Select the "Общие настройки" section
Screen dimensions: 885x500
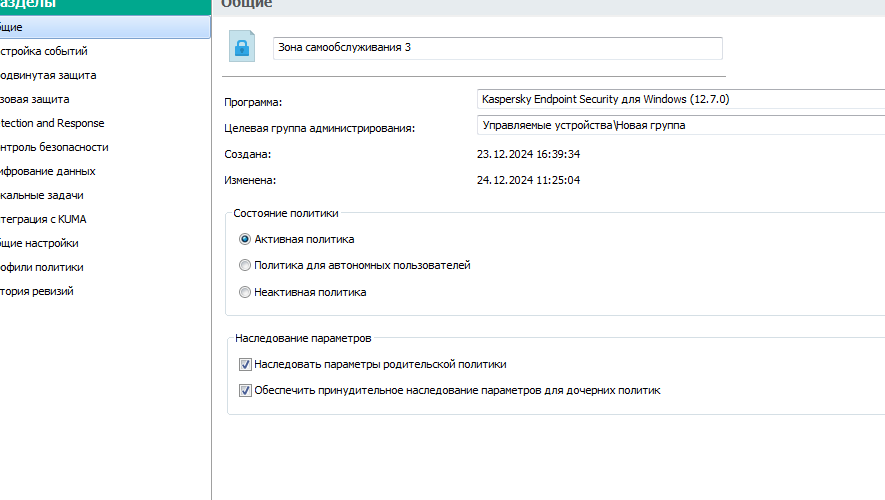coord(40,243)
